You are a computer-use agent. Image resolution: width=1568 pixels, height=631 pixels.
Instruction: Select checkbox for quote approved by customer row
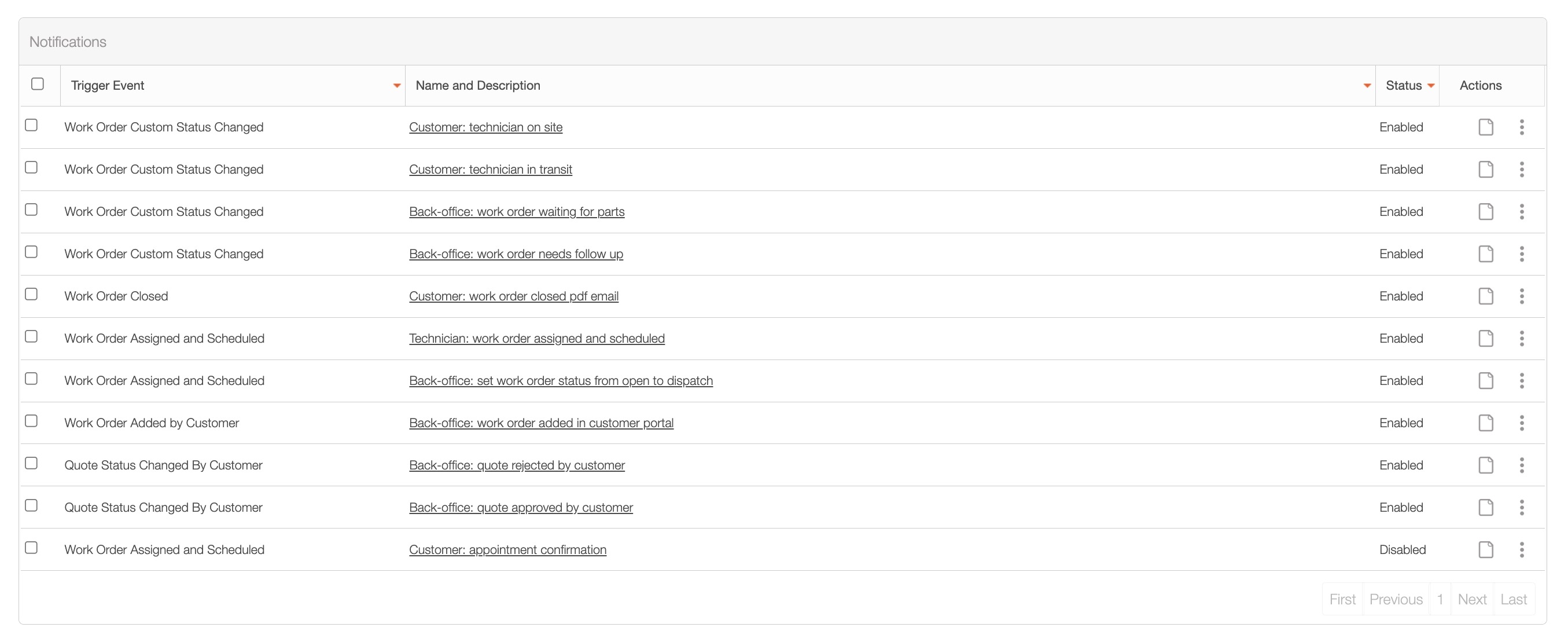32,505
